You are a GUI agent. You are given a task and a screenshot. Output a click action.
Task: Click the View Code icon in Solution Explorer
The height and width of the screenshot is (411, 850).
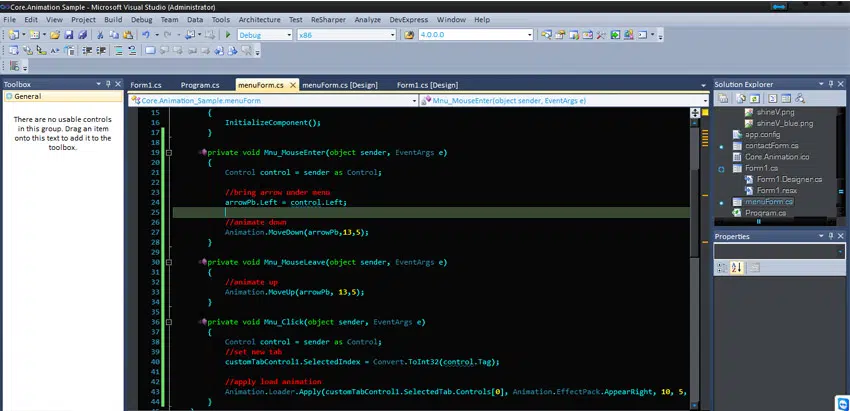[772, 99]
